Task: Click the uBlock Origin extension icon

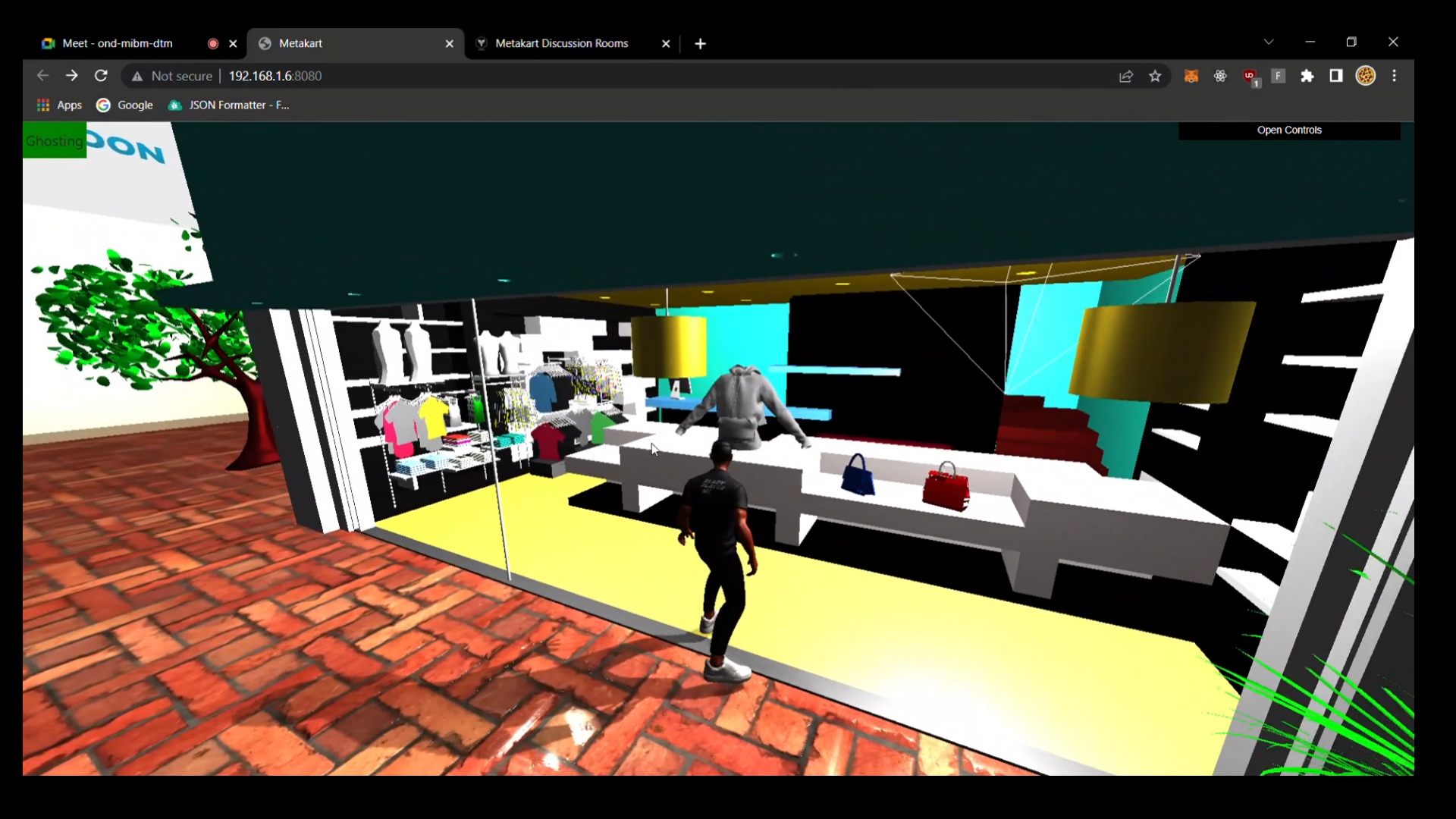Action: pos(1250,76)
